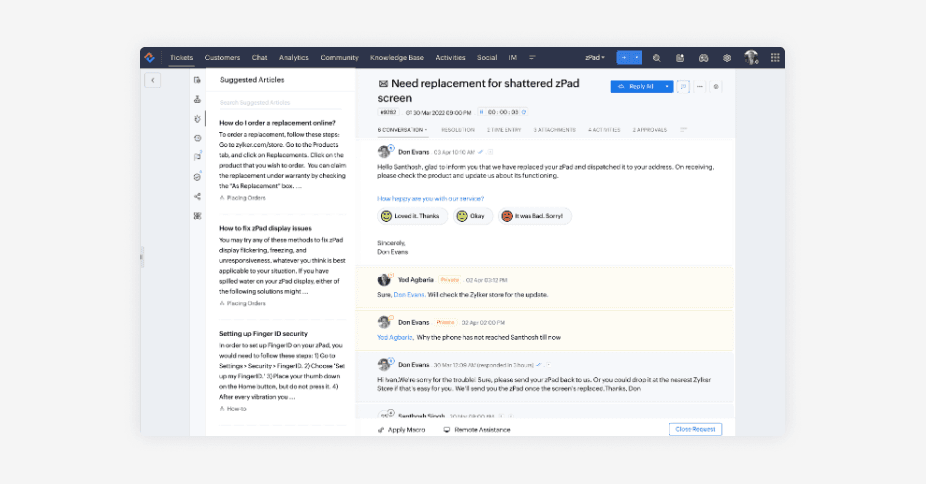Open the three-dots more actions button

pyautogui.click(x=700, y=87)
